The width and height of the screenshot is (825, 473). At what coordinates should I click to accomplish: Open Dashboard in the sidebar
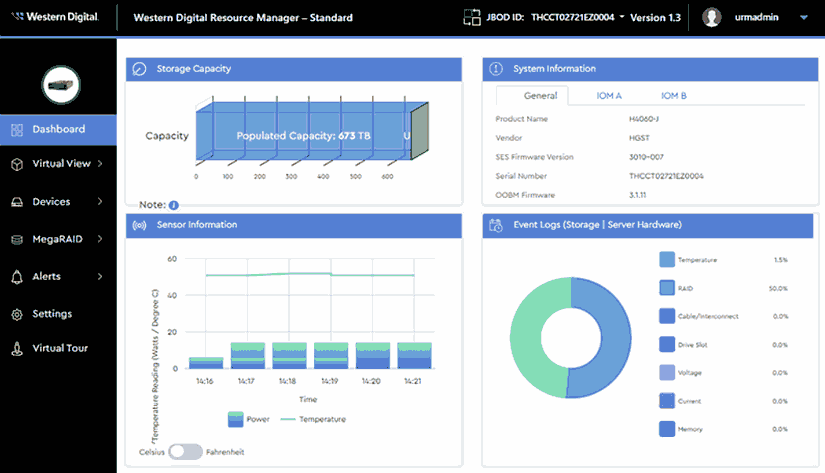click(x=58, y=129)
